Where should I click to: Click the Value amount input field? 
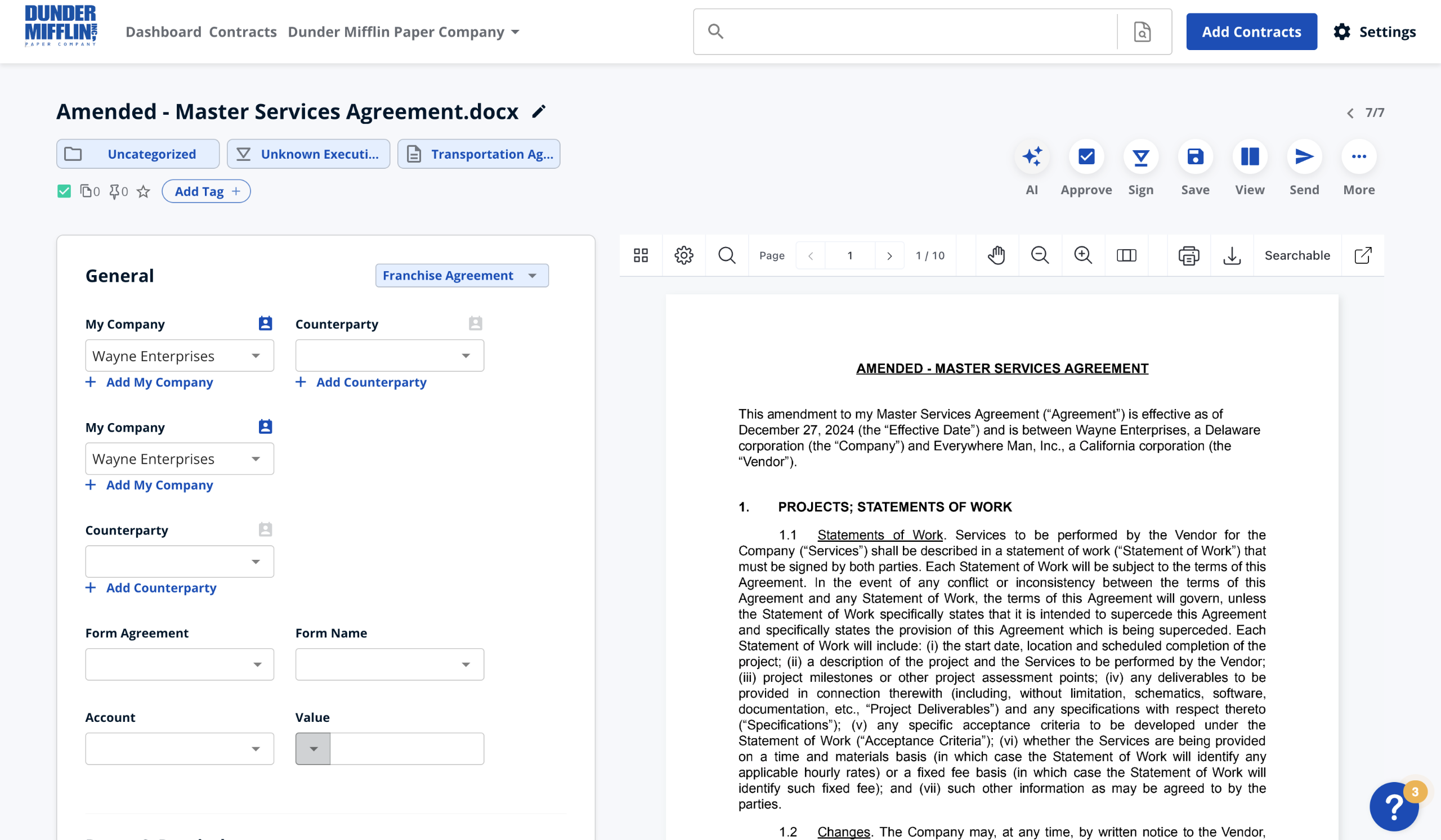(x=406, y=748)
